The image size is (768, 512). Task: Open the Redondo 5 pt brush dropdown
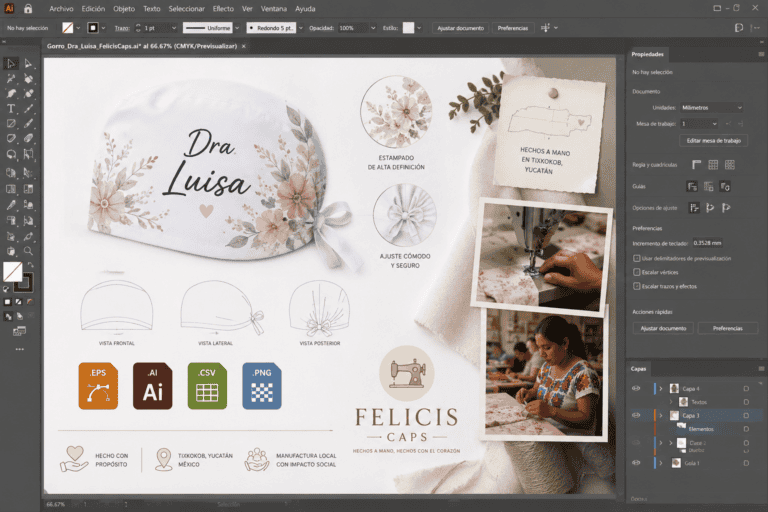pyautogui.click(x=301, y=28)
